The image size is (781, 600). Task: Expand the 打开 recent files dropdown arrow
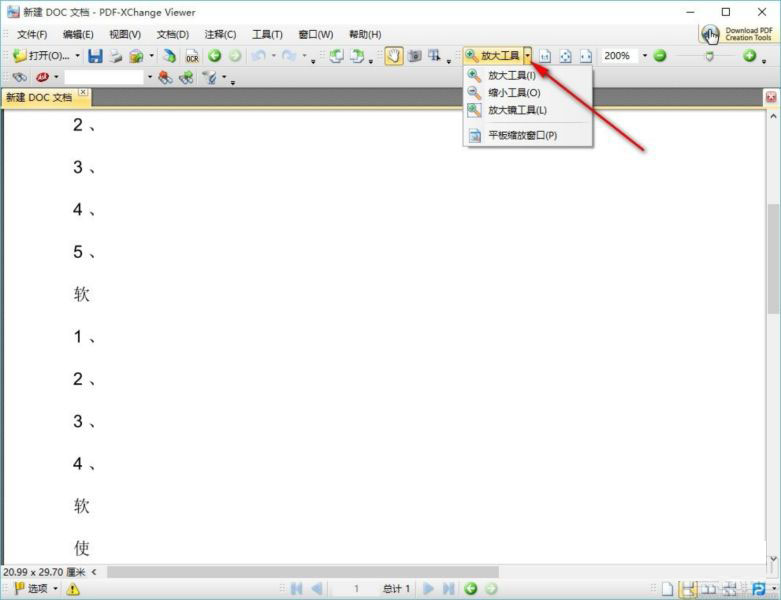point(77,56)
